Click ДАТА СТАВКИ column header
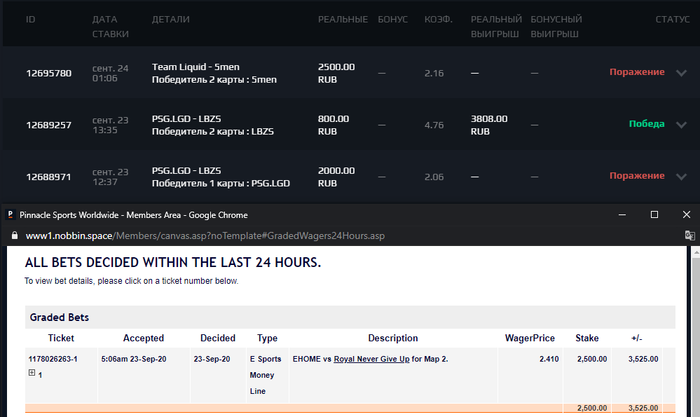Viewport: 700px width, 417px height. click(x=110, y=26)
